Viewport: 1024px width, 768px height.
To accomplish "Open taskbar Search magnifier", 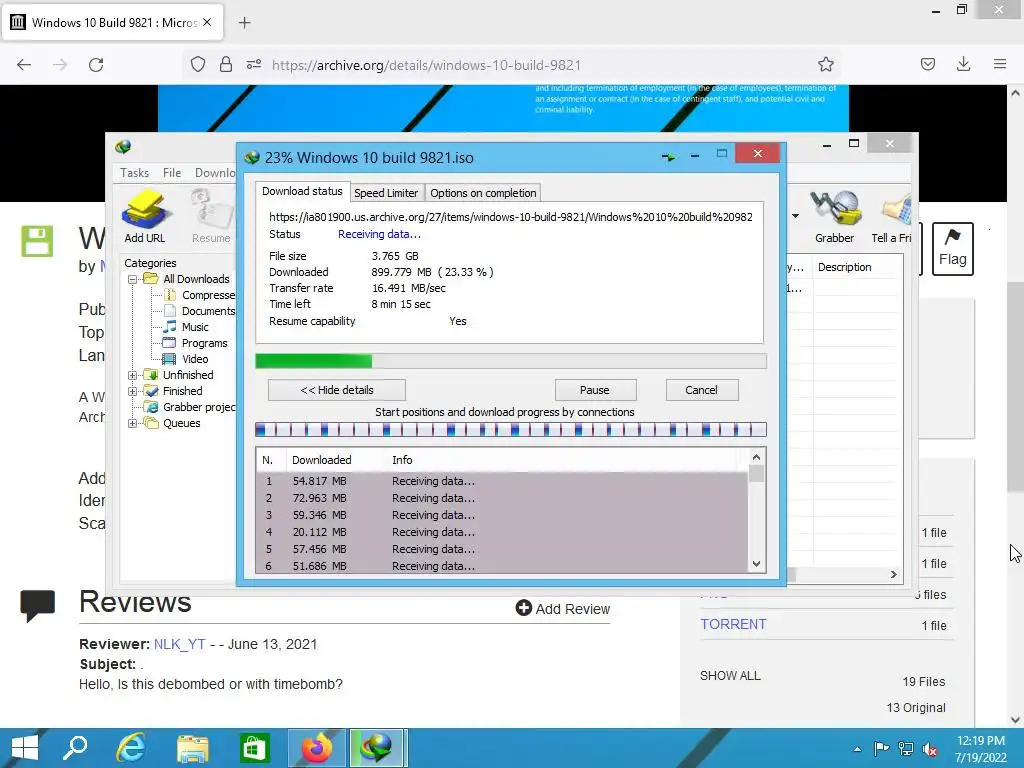I will (x=75, y=748).
